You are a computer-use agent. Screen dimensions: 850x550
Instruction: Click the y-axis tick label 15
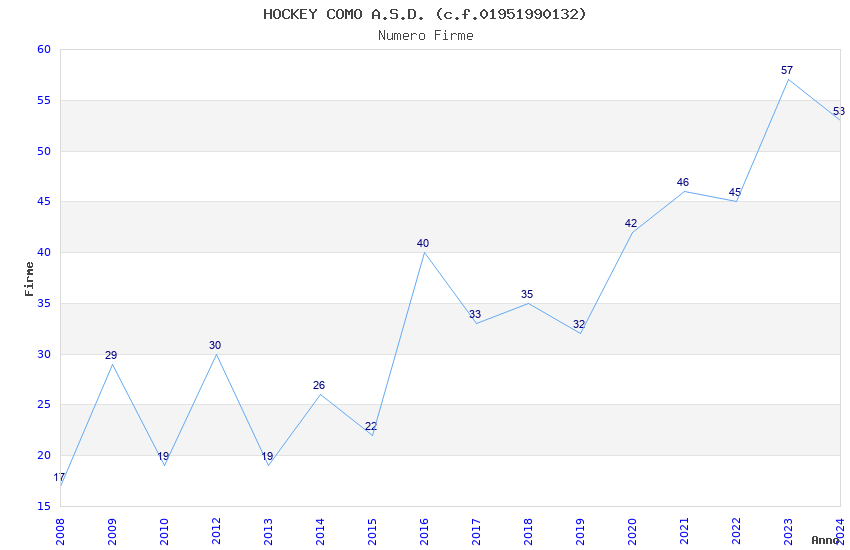coord(44,507)
